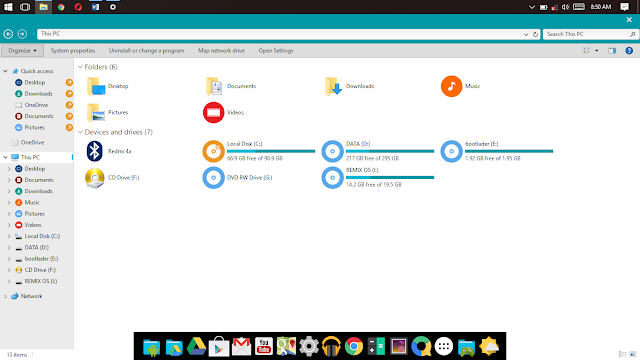Open Gmail from the bottom dock
The width and height of the screenshot is (640, 360).
(x=241, y=346)
